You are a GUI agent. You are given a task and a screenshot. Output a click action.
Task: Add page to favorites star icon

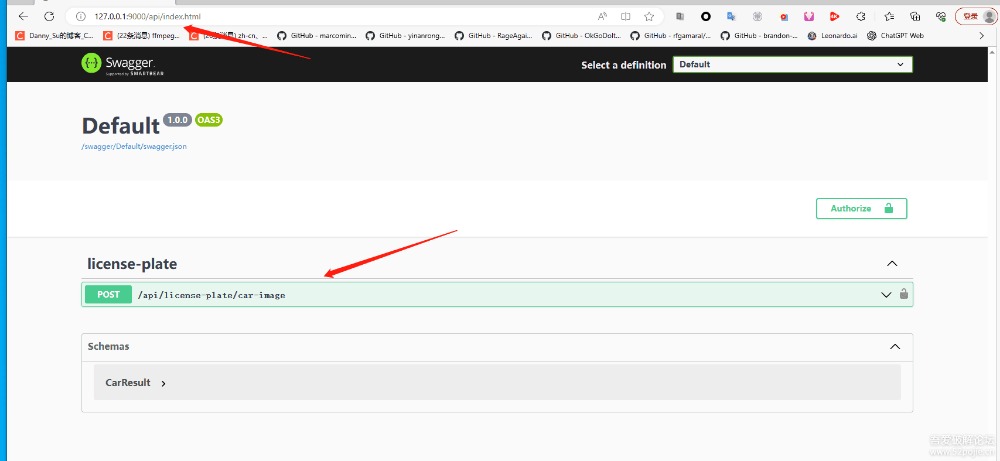[x=649, y=16]
